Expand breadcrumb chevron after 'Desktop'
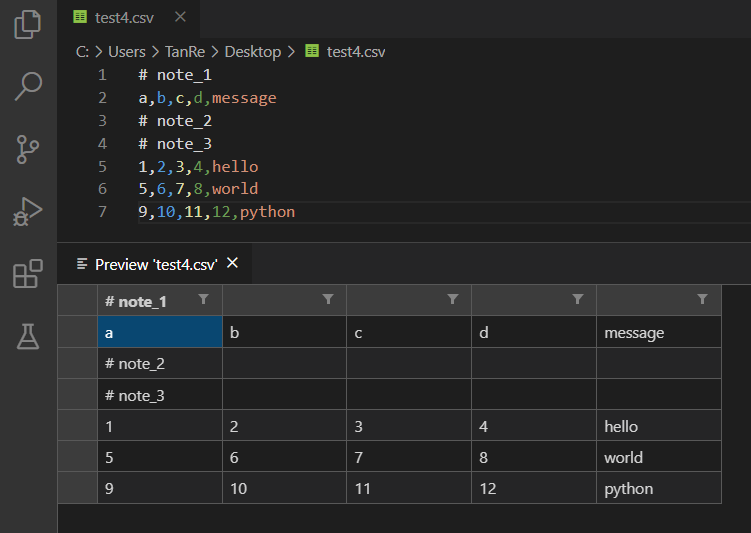Screen dimensions: 751x533 pos(291,52)
